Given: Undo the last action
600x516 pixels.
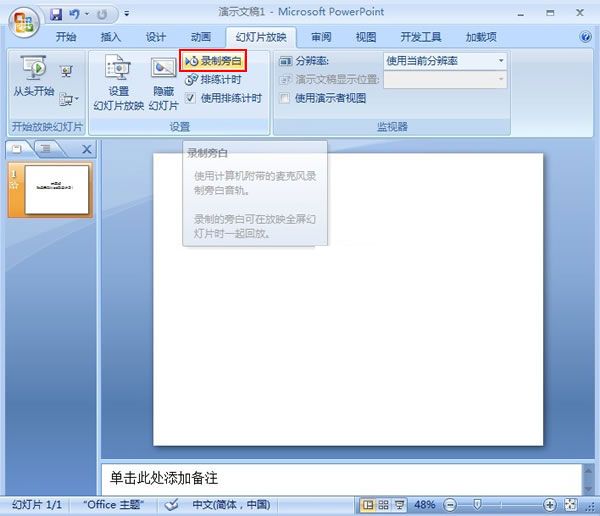Looking at the screenshot, I should [74, 15].
